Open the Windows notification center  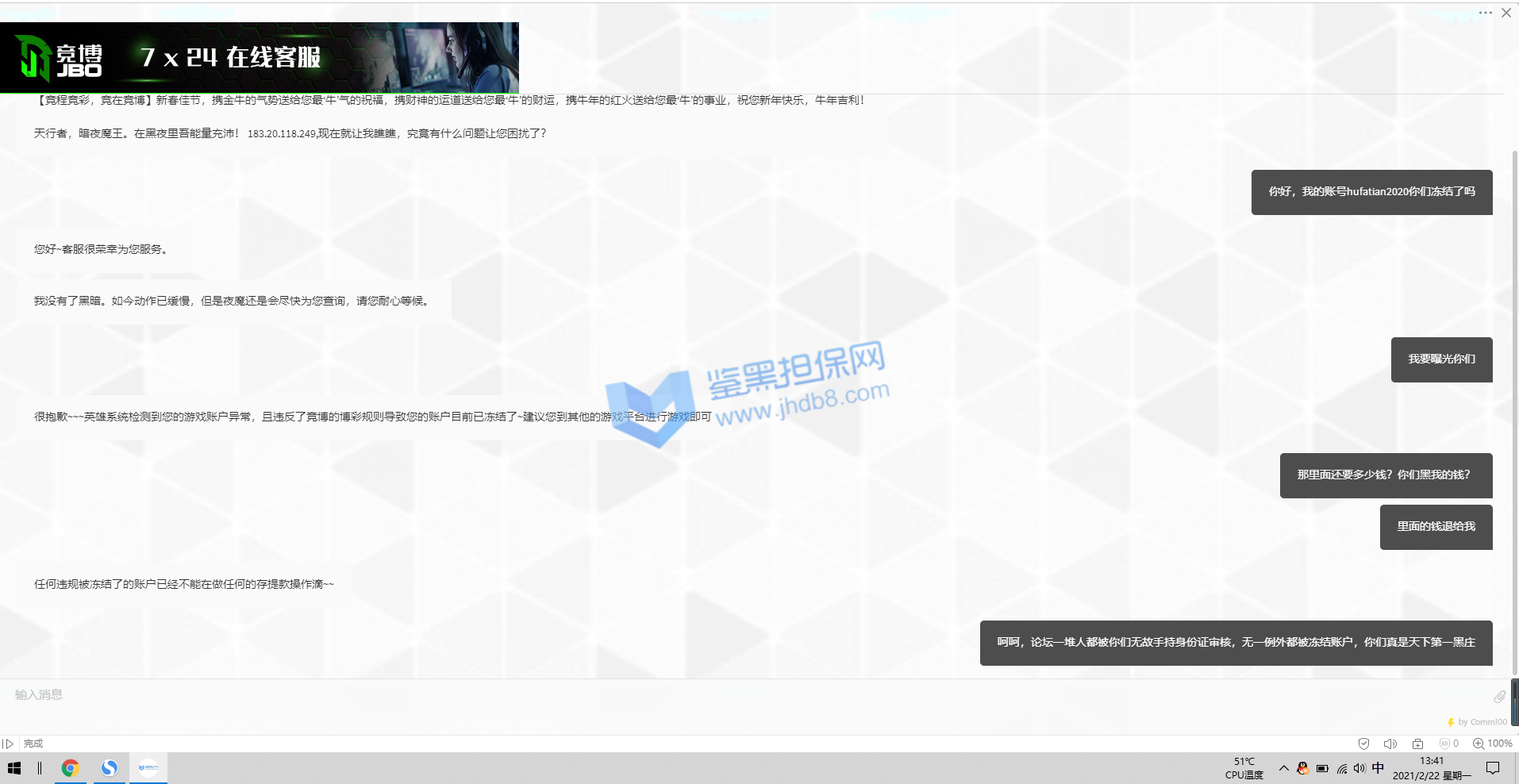click(x=1493, y=768)
